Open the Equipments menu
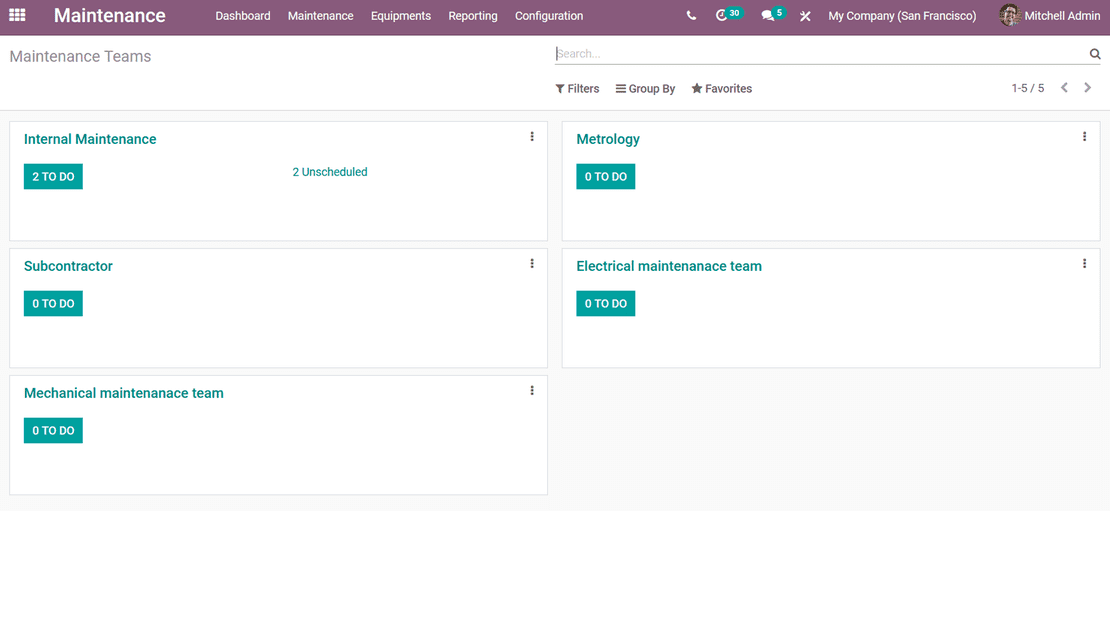 400,16
